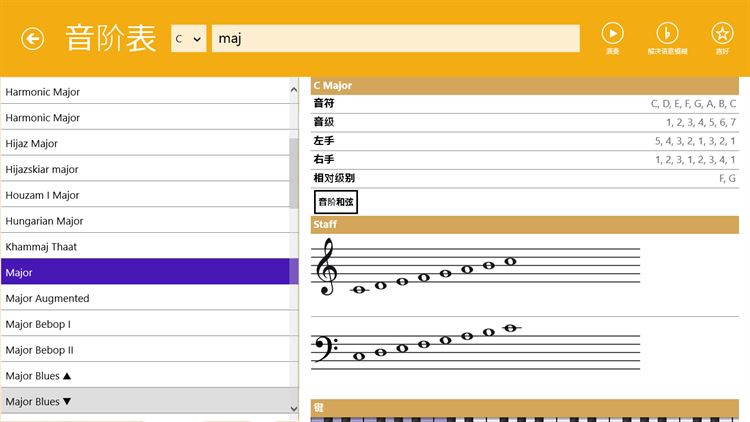Select Hijaz Major scale

pyautogui.click(x=145, y=143)
